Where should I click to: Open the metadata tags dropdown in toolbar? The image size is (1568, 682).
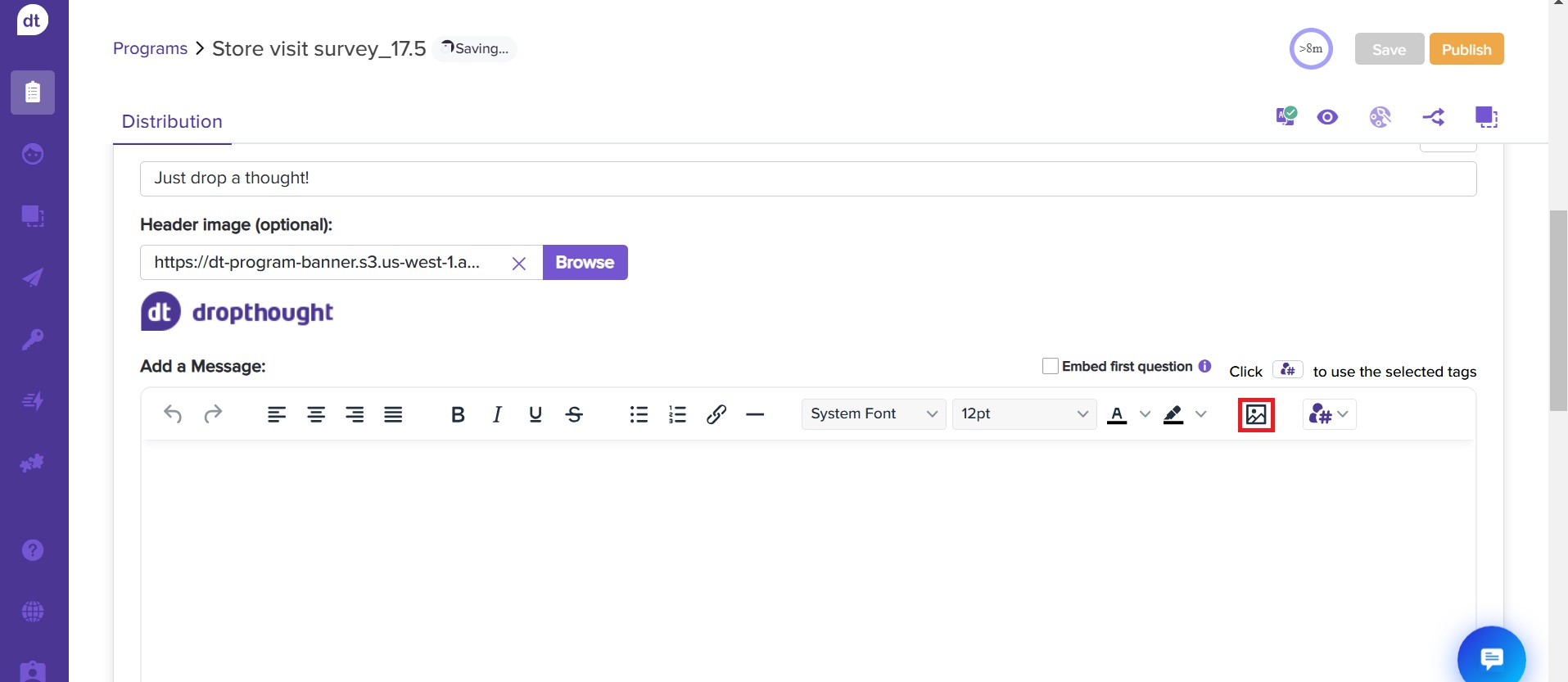(1329, 414)
